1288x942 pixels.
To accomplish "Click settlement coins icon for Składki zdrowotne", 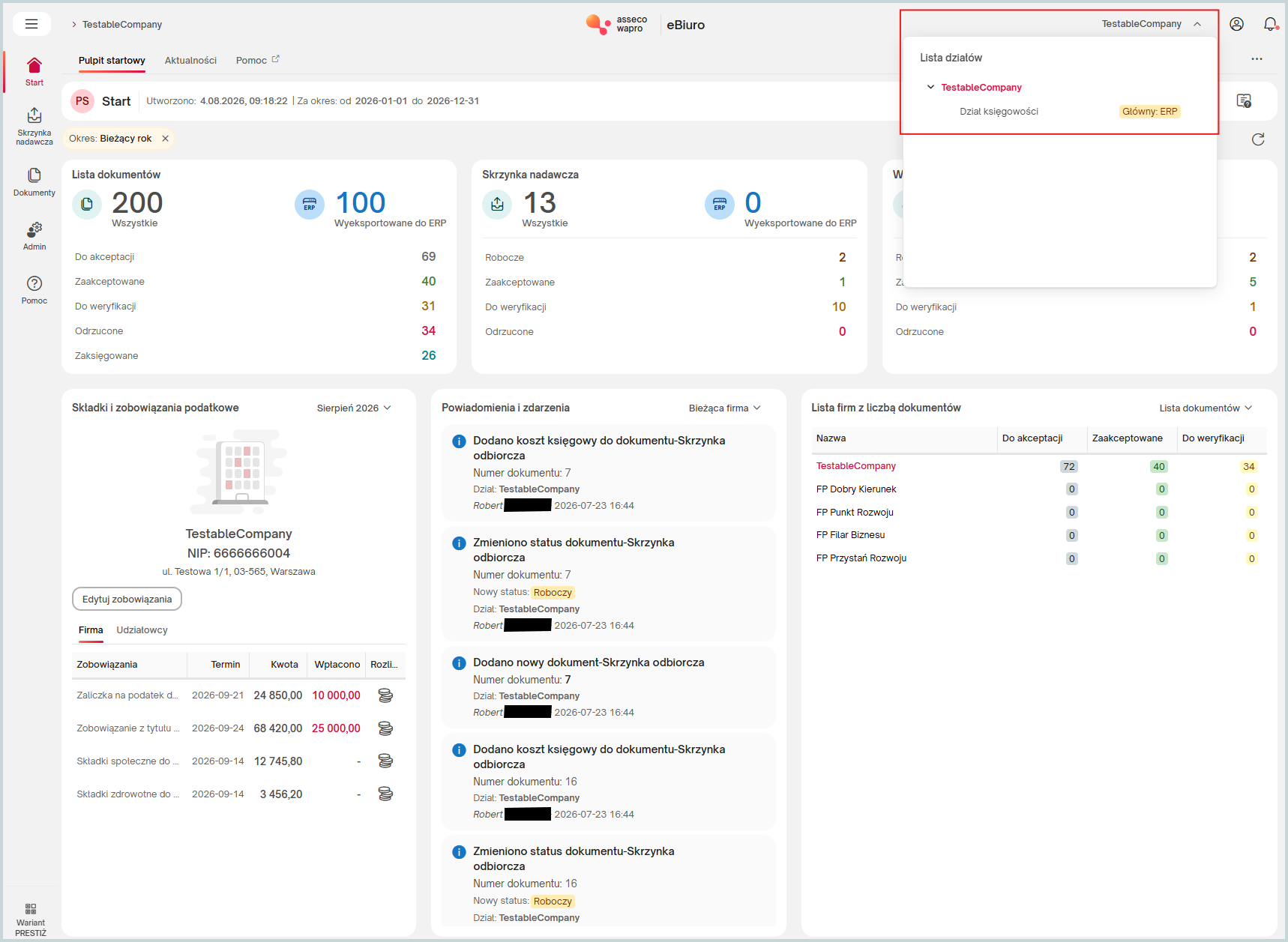I will pos(385,794).
